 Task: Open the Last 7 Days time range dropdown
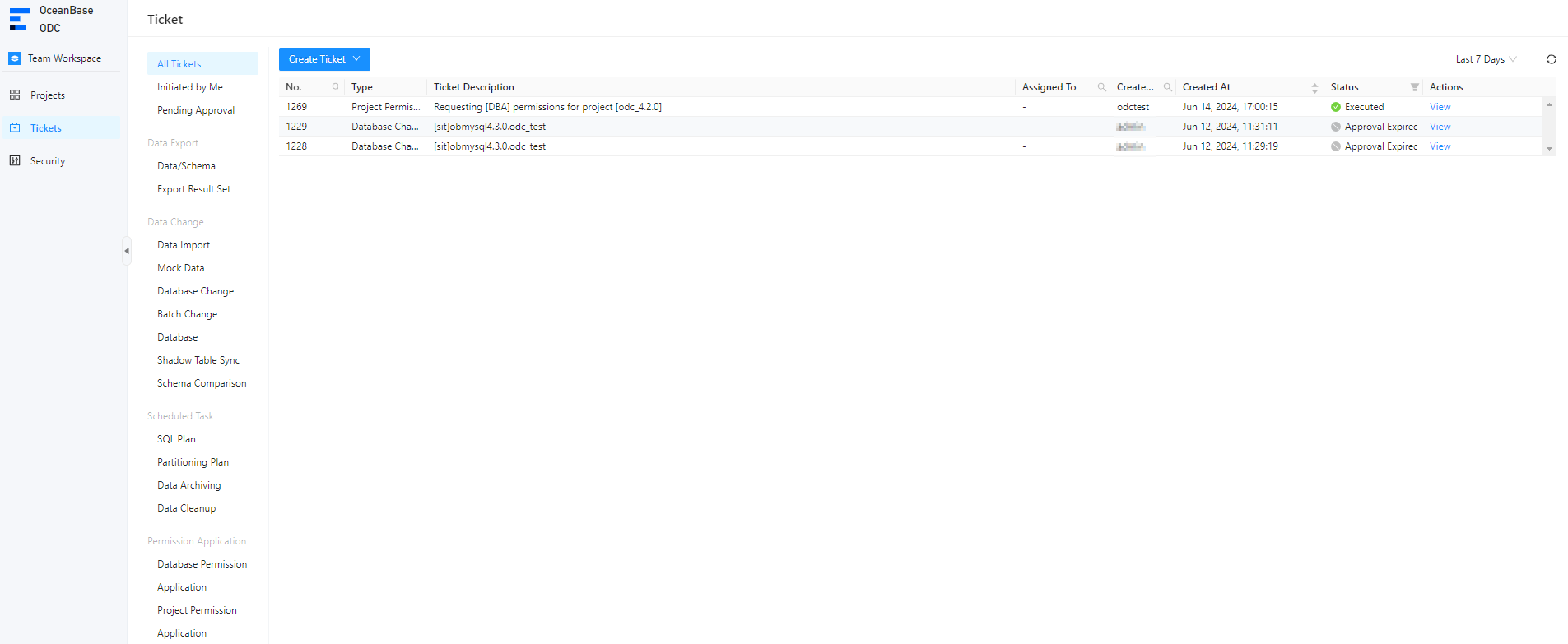[x=1486, y=59]
